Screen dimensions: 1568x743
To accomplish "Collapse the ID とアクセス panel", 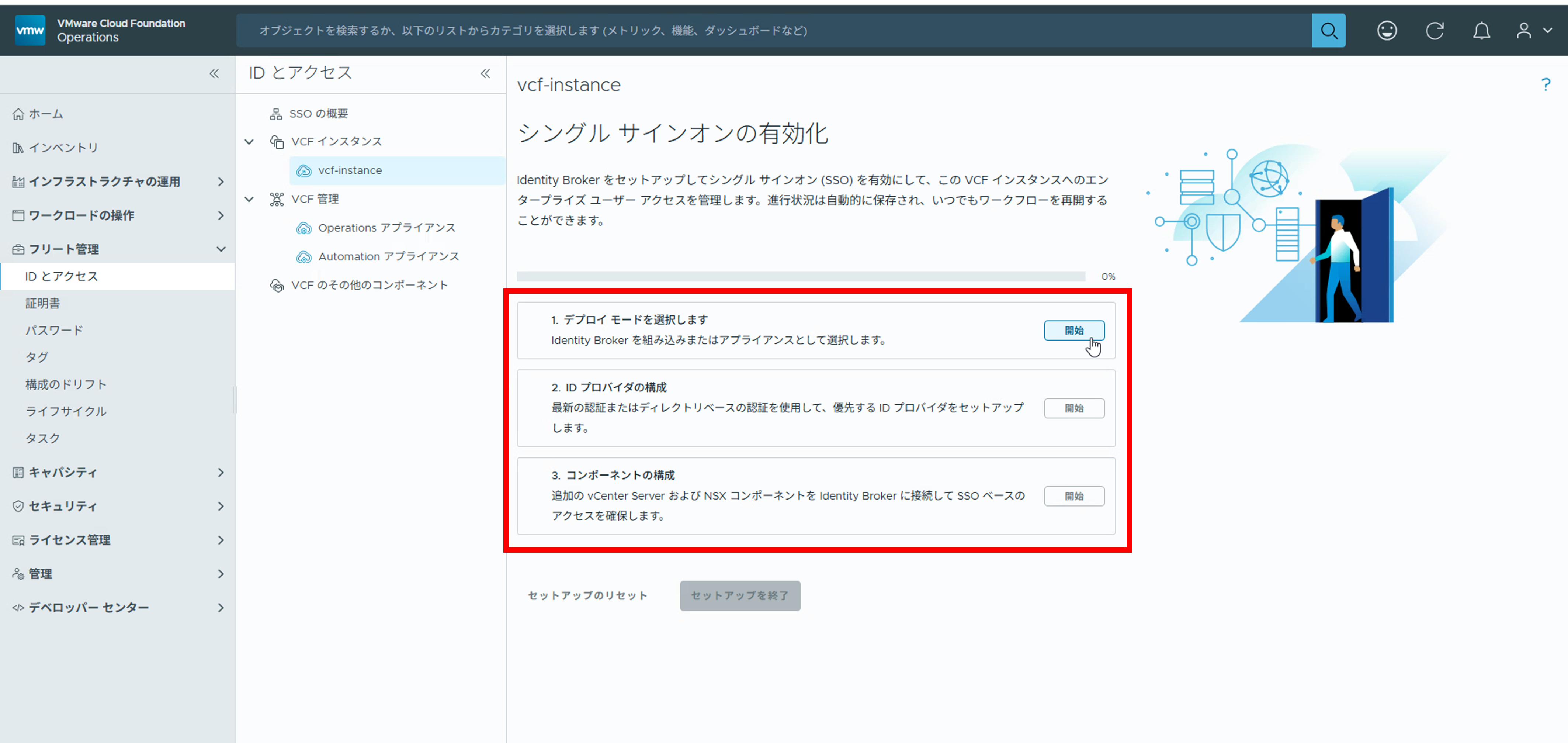I will click(x=486, y=73).
